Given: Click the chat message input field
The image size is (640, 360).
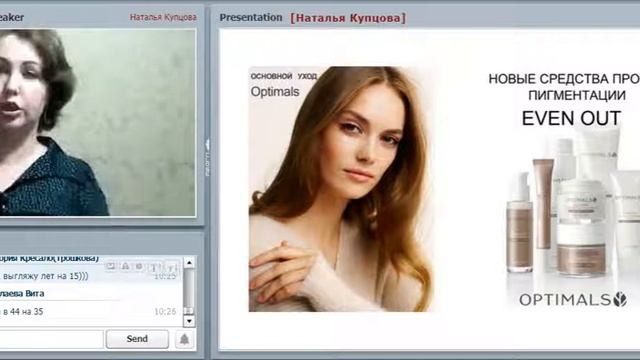Looking at the screenshot, I should tap(51, 339).
